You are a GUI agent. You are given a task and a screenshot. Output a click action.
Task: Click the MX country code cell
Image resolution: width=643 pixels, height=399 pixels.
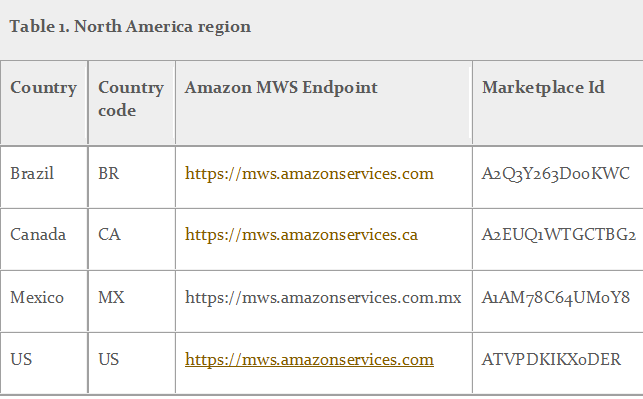111,297
